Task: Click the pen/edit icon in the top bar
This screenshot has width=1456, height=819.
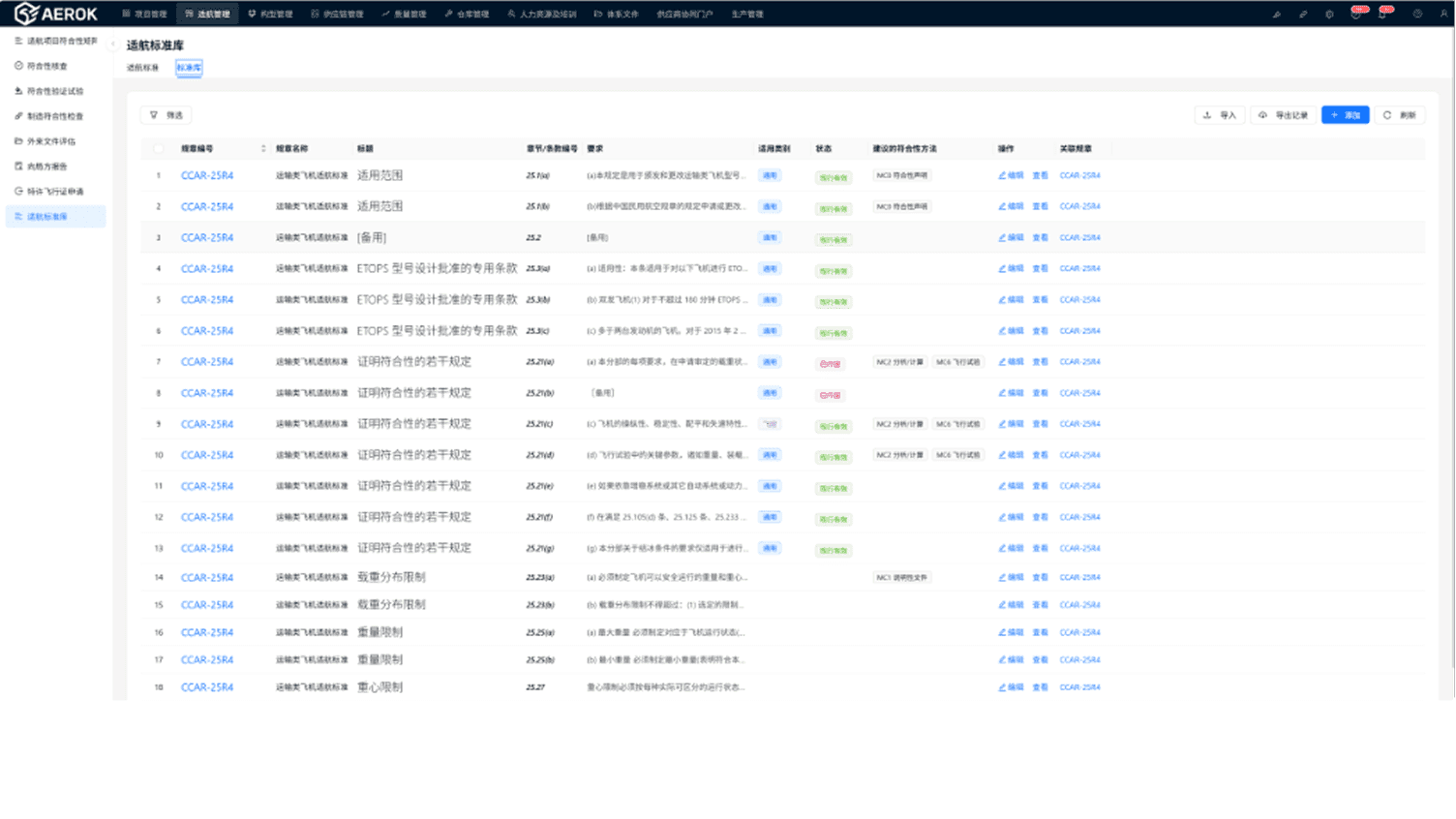Action: pyautogui.click(x=1277, y=15)
